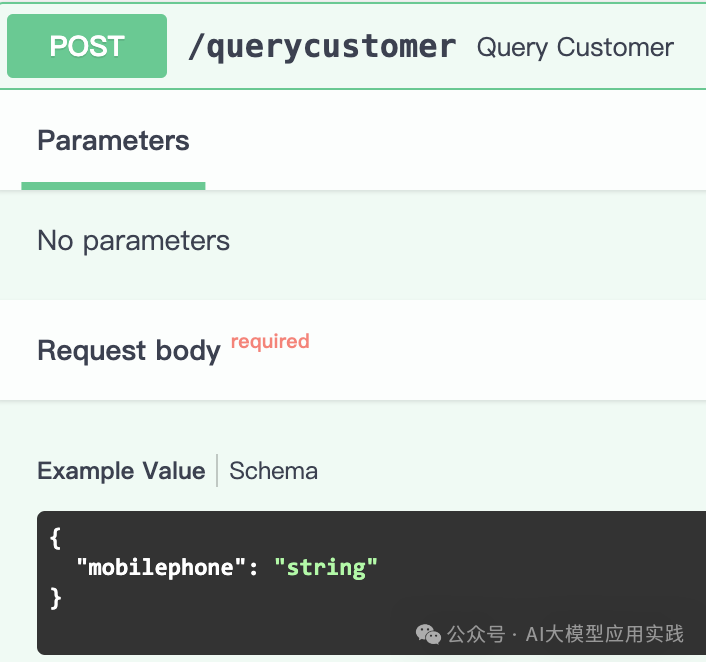Select the Example Value tab
Screen dimensions: 706x662
point(121,471)
